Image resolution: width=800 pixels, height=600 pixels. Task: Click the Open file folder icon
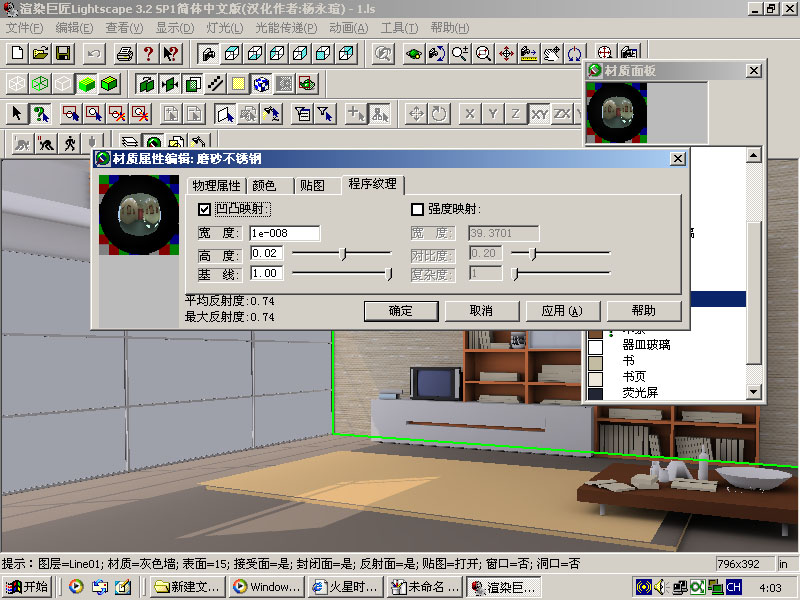(x=40, y=53)
